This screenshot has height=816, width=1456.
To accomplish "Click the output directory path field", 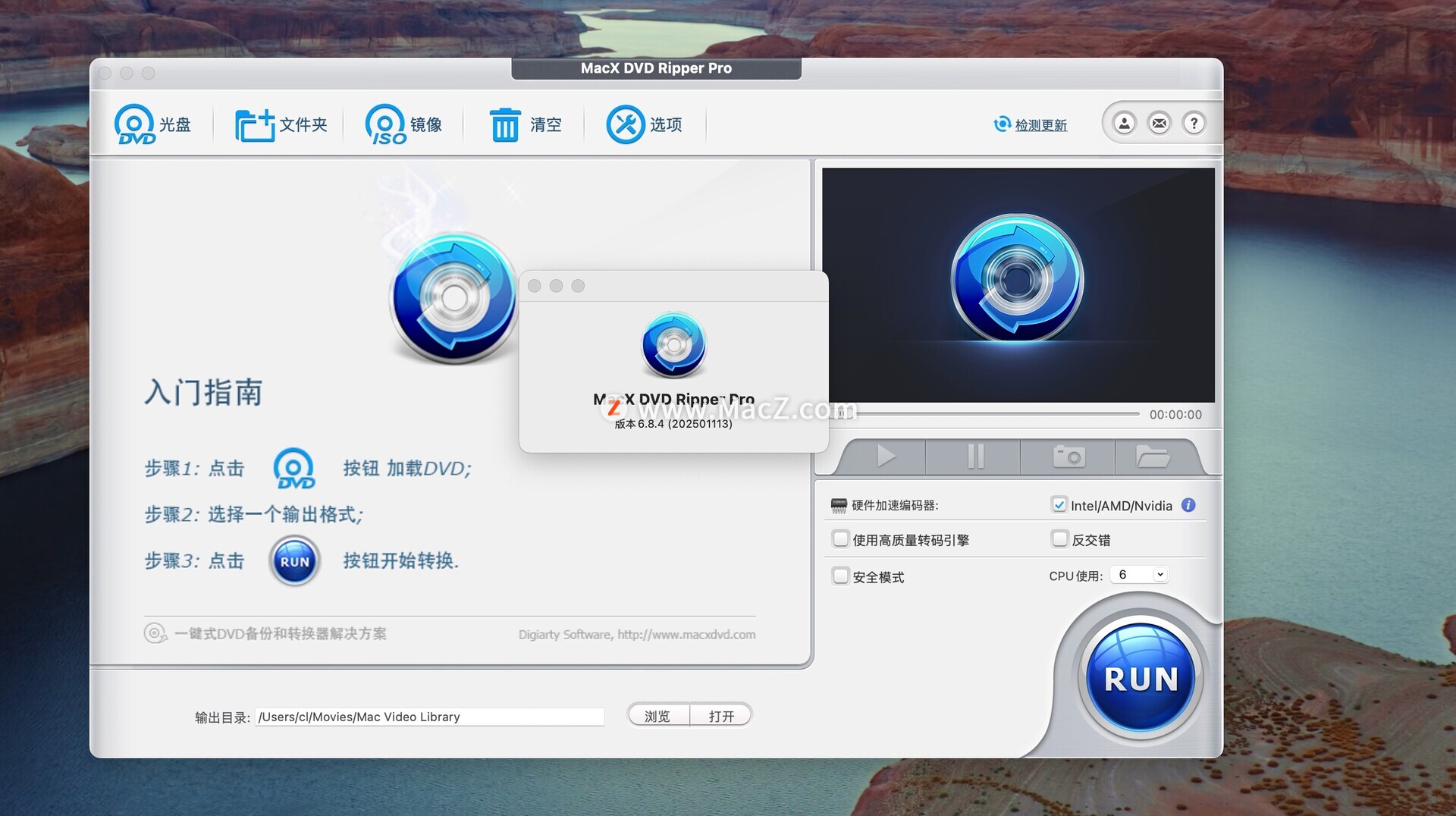I will pyautogui.click(x=429, y=717).
